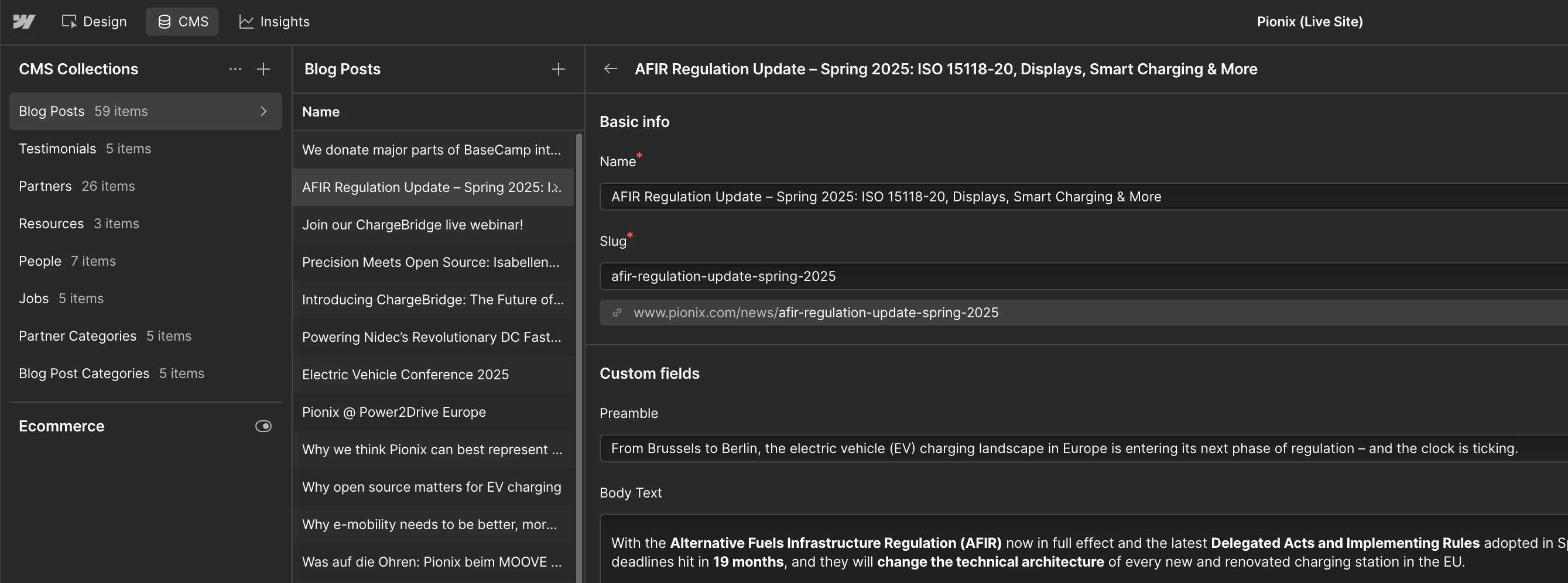Open the People collection
Image resolution: width=1568 pixels, height=583 pixels.
coord(145,261)
